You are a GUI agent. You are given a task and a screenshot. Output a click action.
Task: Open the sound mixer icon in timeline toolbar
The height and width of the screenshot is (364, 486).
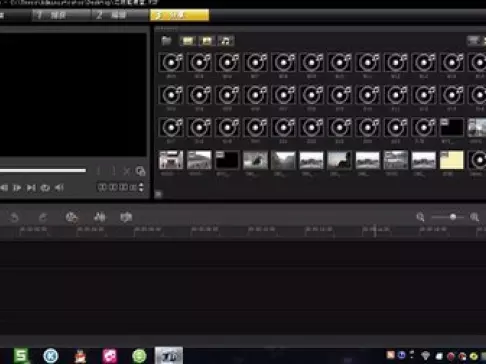100,217
